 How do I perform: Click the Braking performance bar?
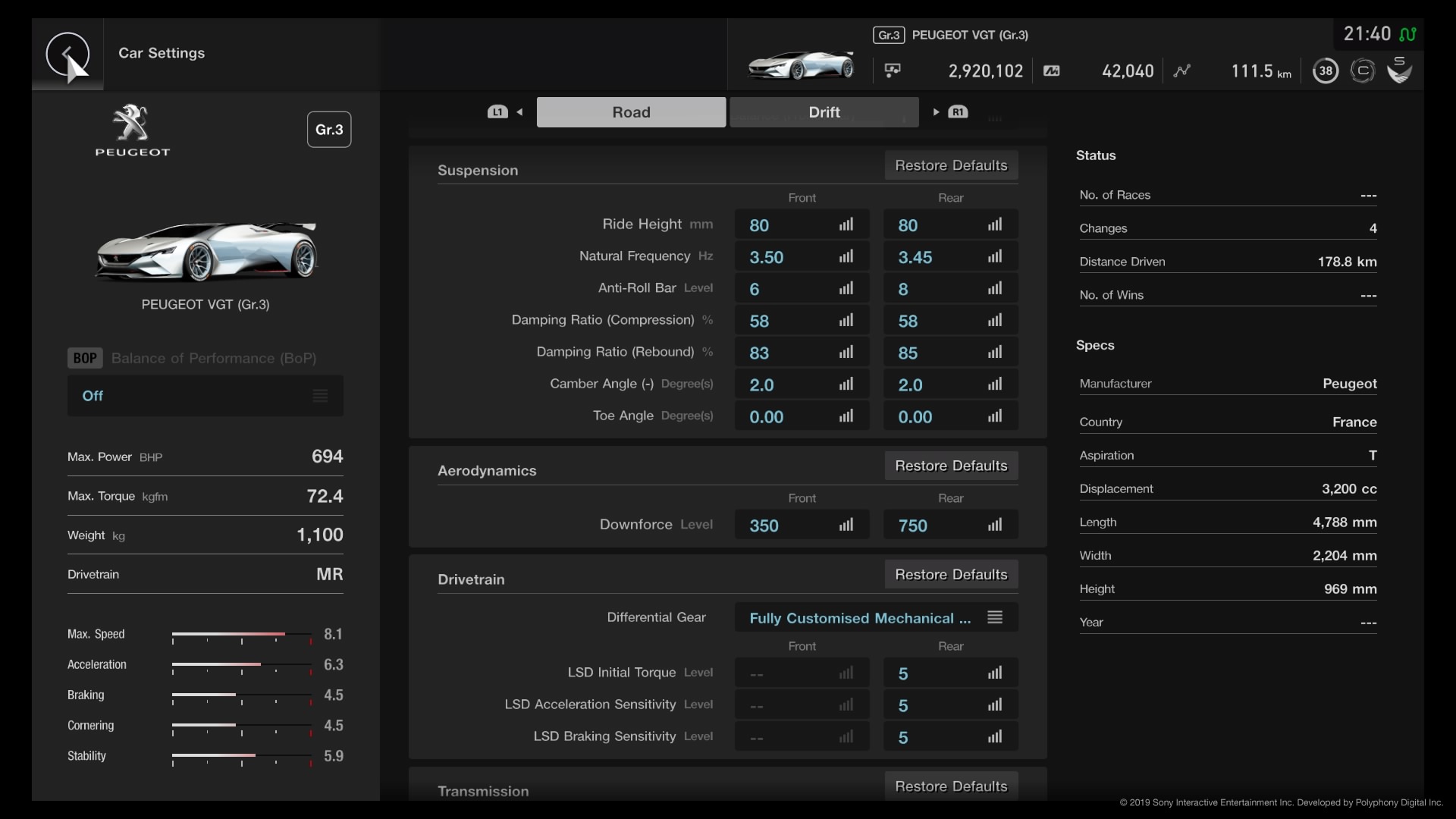[242, 697]
